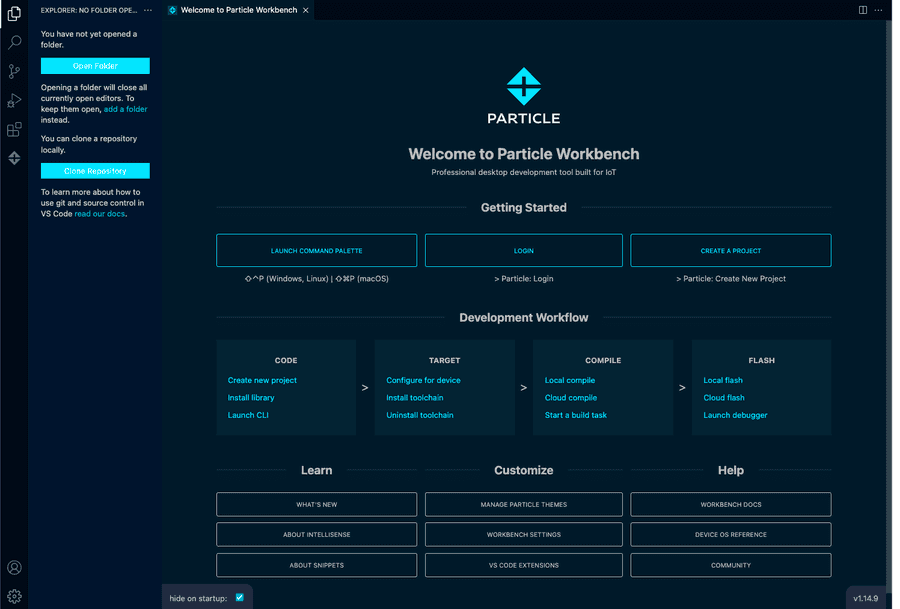
Task: Click Uninstall toolchain link
Action: (x=420, y=415)
